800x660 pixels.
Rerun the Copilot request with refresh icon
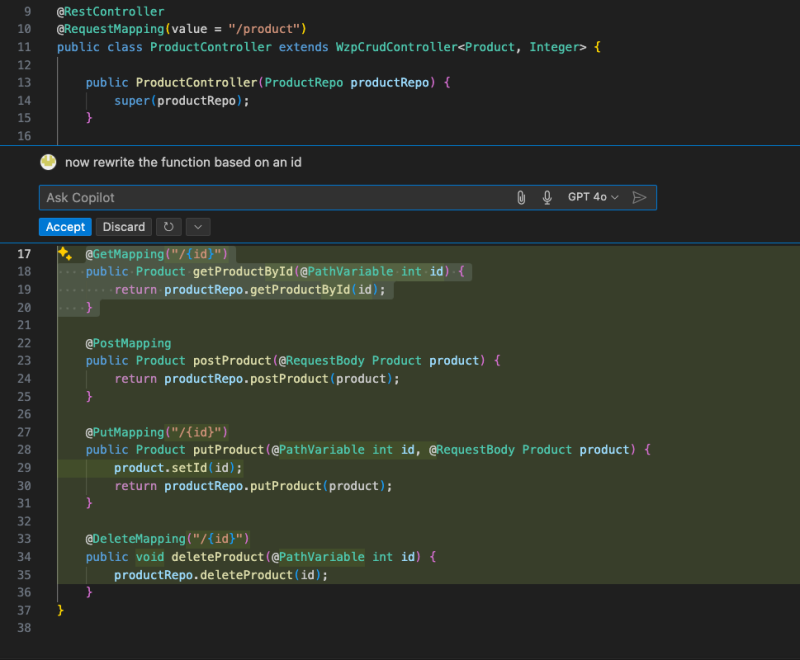[169, 227]
